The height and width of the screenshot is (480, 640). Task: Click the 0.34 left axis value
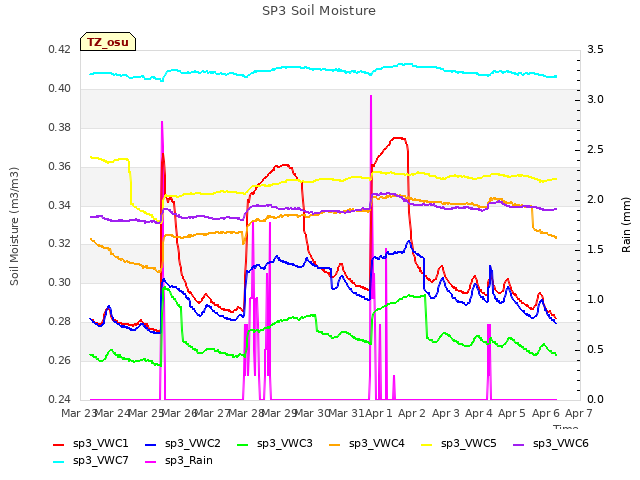pyautogui.click(x=60, y=205)
